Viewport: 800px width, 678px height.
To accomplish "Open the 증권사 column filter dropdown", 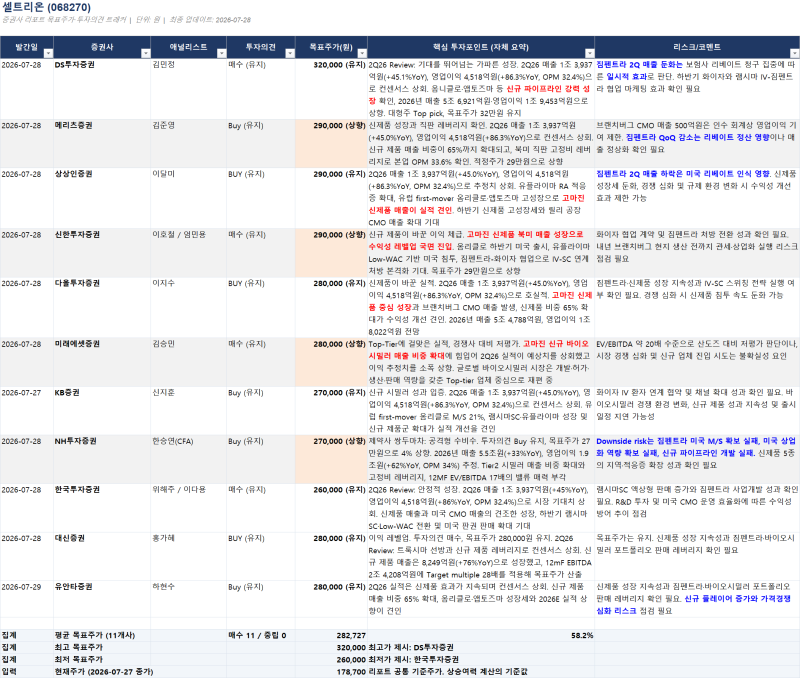I will (x=146, y=53).
